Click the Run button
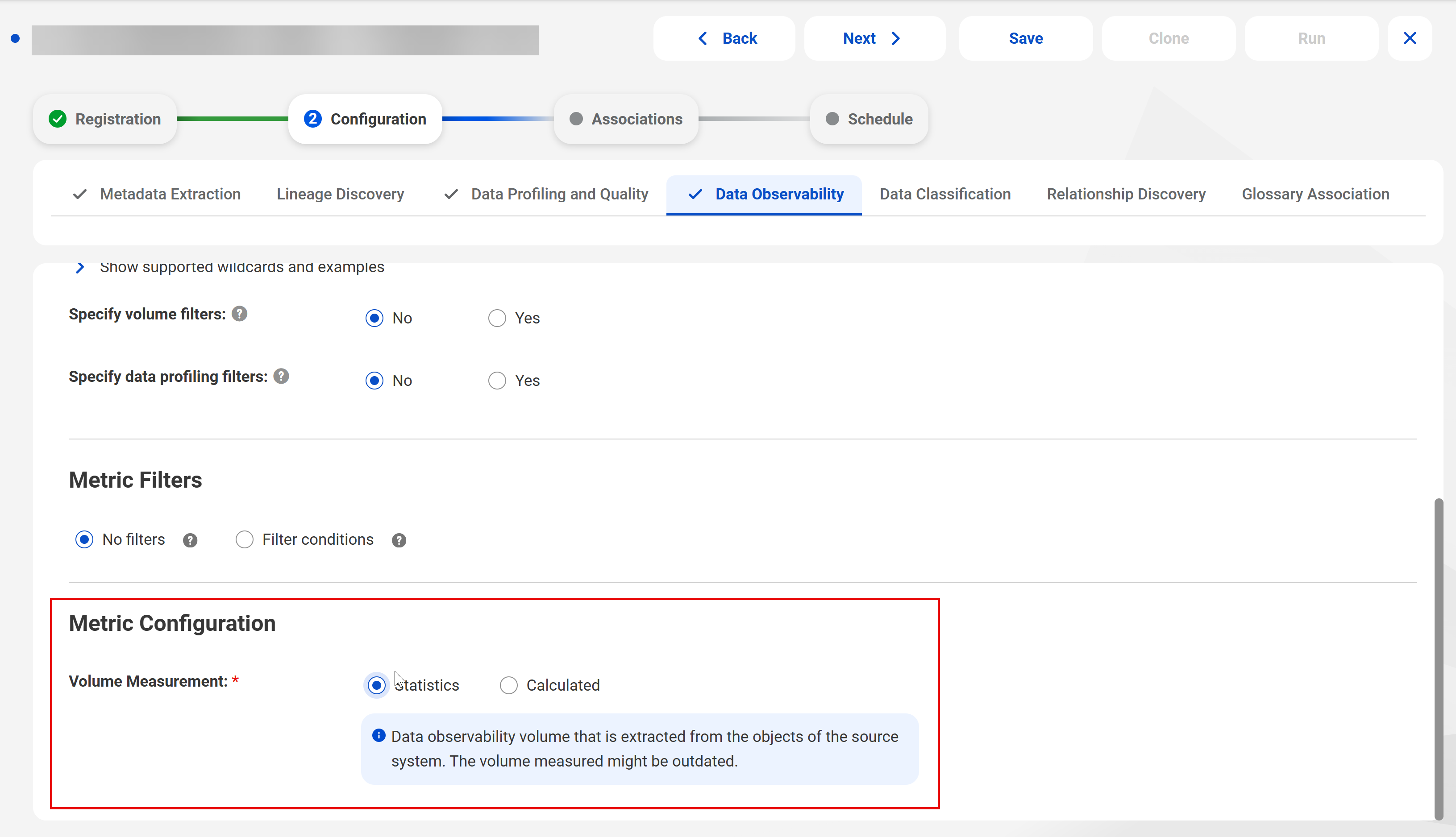This screenshot has width=1456, height=837. 1311,38
